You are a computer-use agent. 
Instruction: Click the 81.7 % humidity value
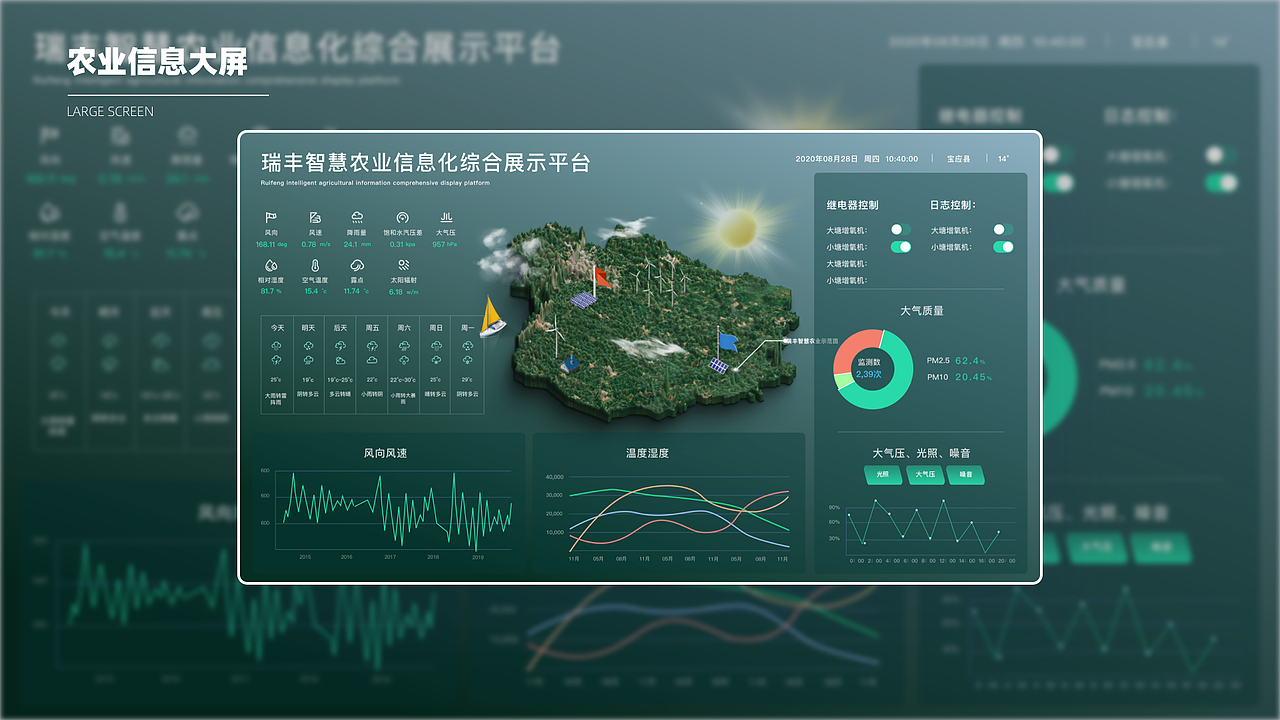coord(271,292)
